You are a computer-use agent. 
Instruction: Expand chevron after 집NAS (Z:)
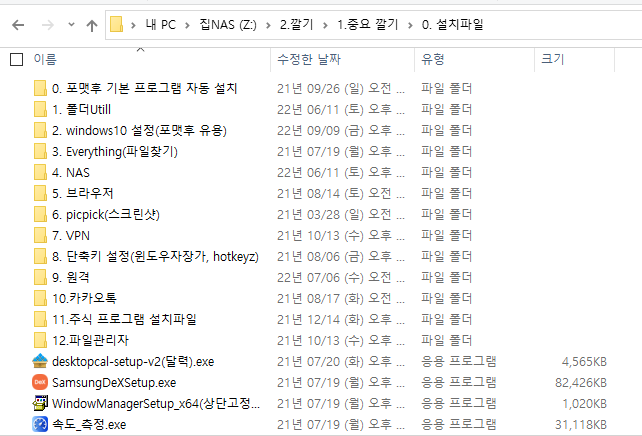pos(268,25)
